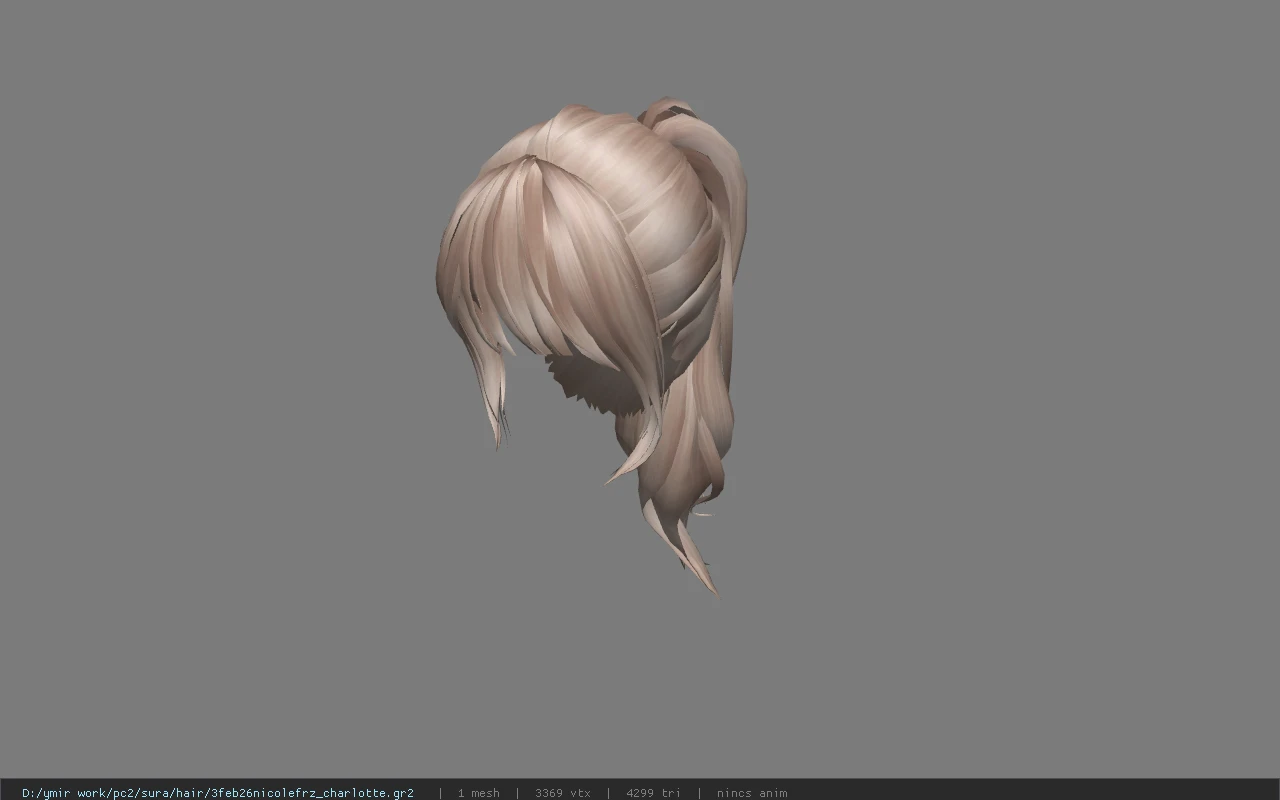Click the "nincs anim" status text
The image size is (1280, 800).
click(x=751, y=793)
